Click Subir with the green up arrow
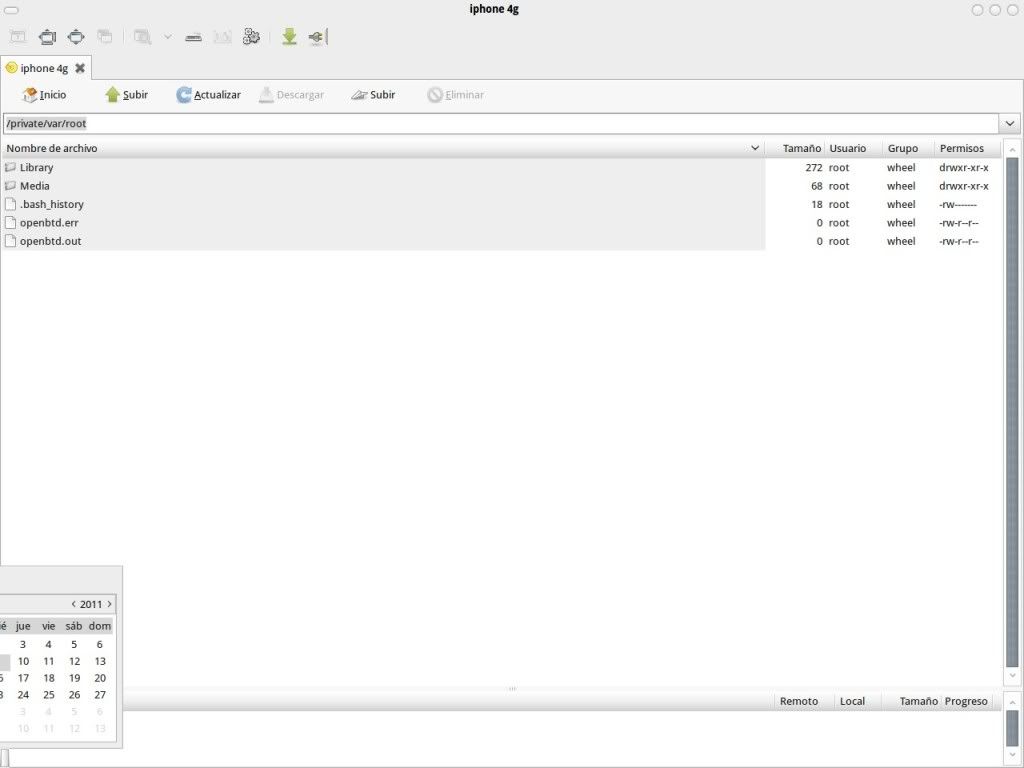 click(127, 95)
